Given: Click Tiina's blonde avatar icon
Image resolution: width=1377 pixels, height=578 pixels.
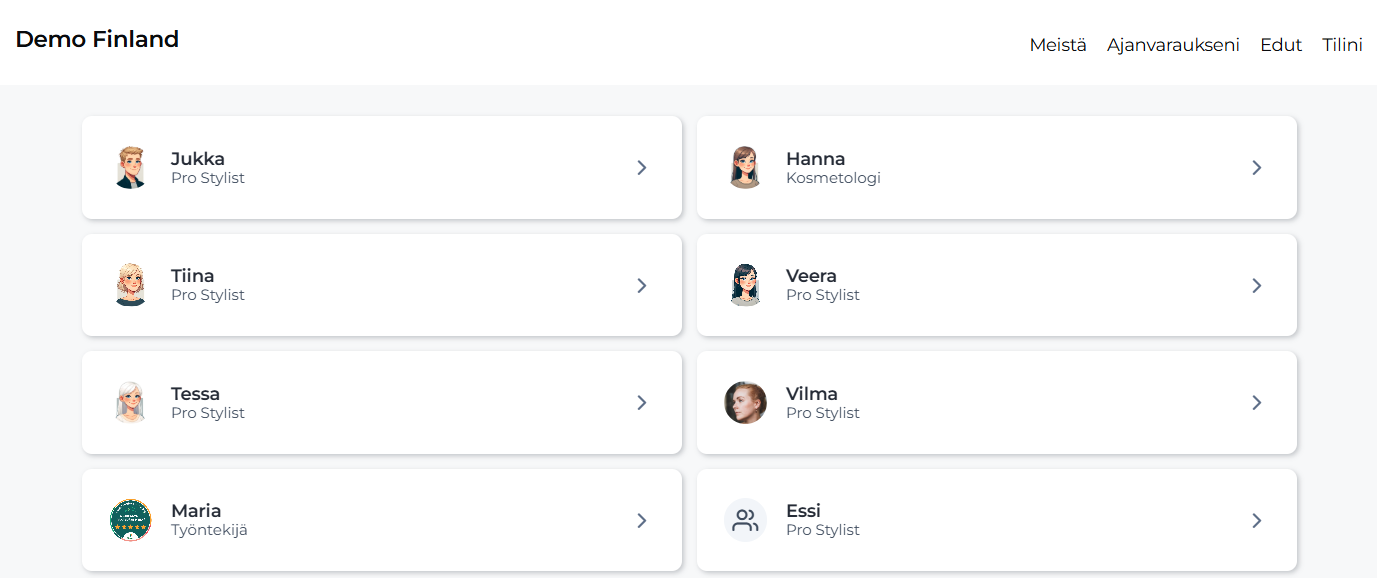Looking at the screenshot, I should click(x=130, y=285).
